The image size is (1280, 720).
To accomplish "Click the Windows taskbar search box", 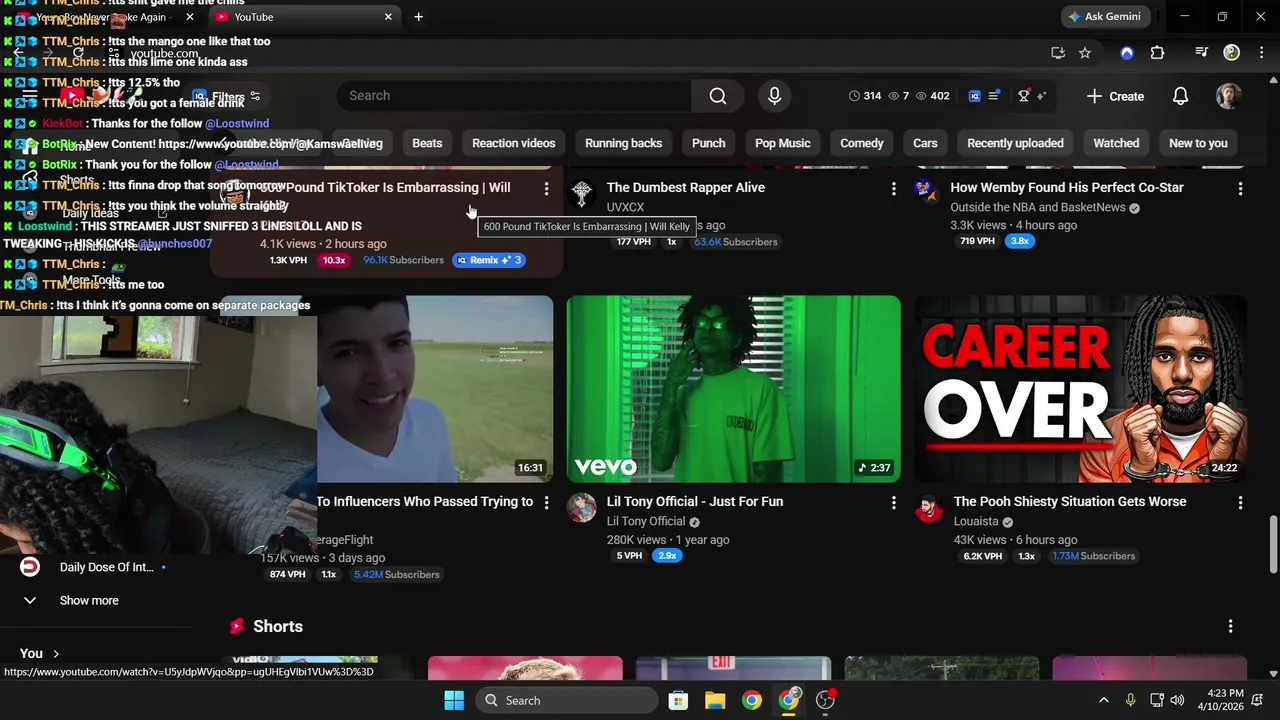I will [569, 700].
